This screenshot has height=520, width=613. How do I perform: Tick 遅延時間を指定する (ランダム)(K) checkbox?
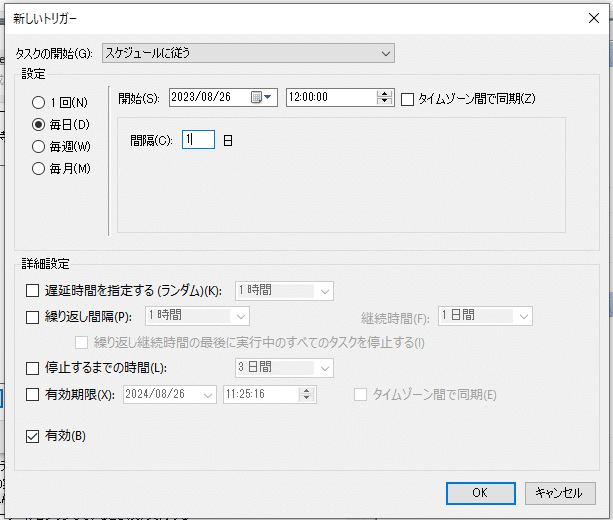[32, 290]
